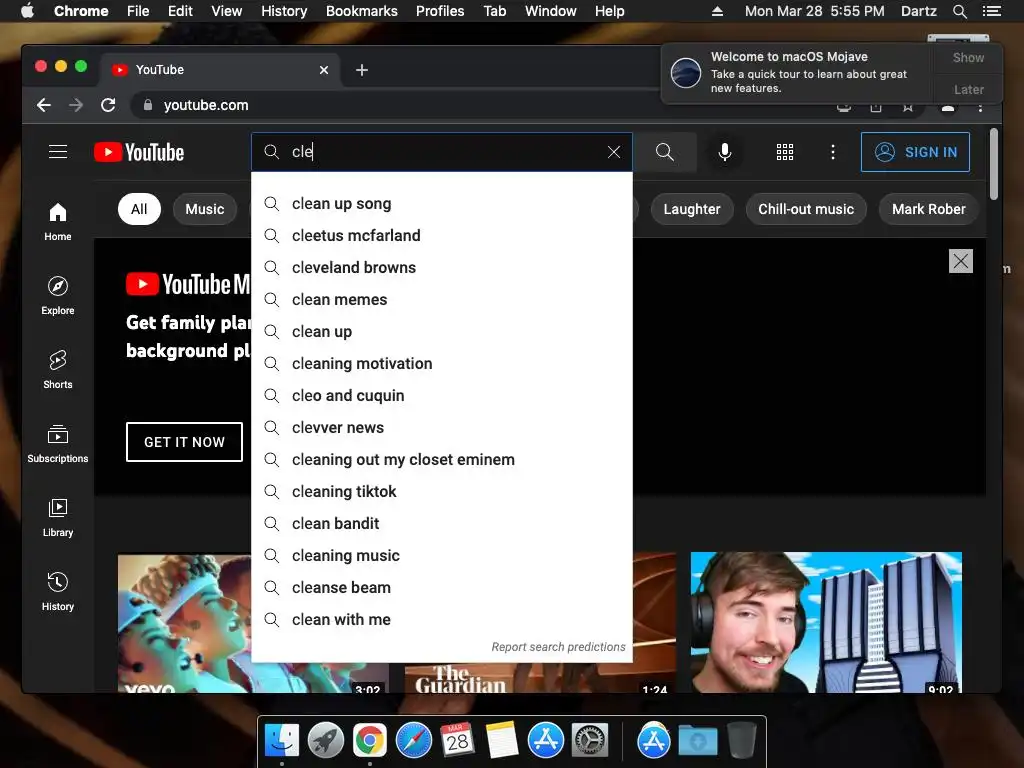
Task: Open the vevo 3:02 video thumbnail
Action: point(184,624)
